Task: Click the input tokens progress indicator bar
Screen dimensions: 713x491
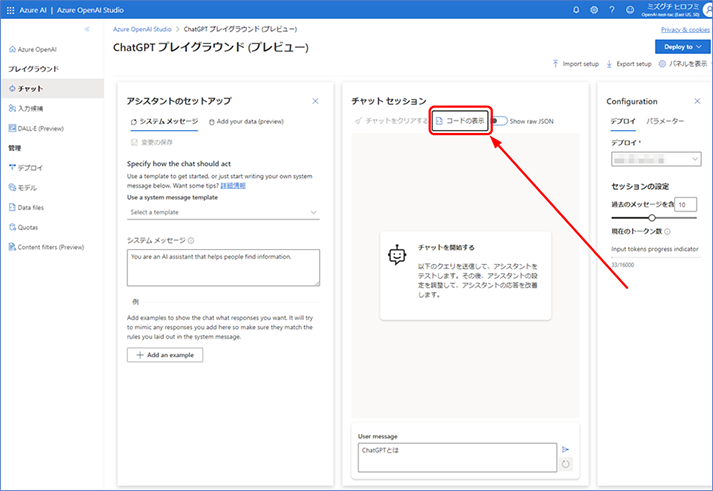Action: (x=656, y=257)
